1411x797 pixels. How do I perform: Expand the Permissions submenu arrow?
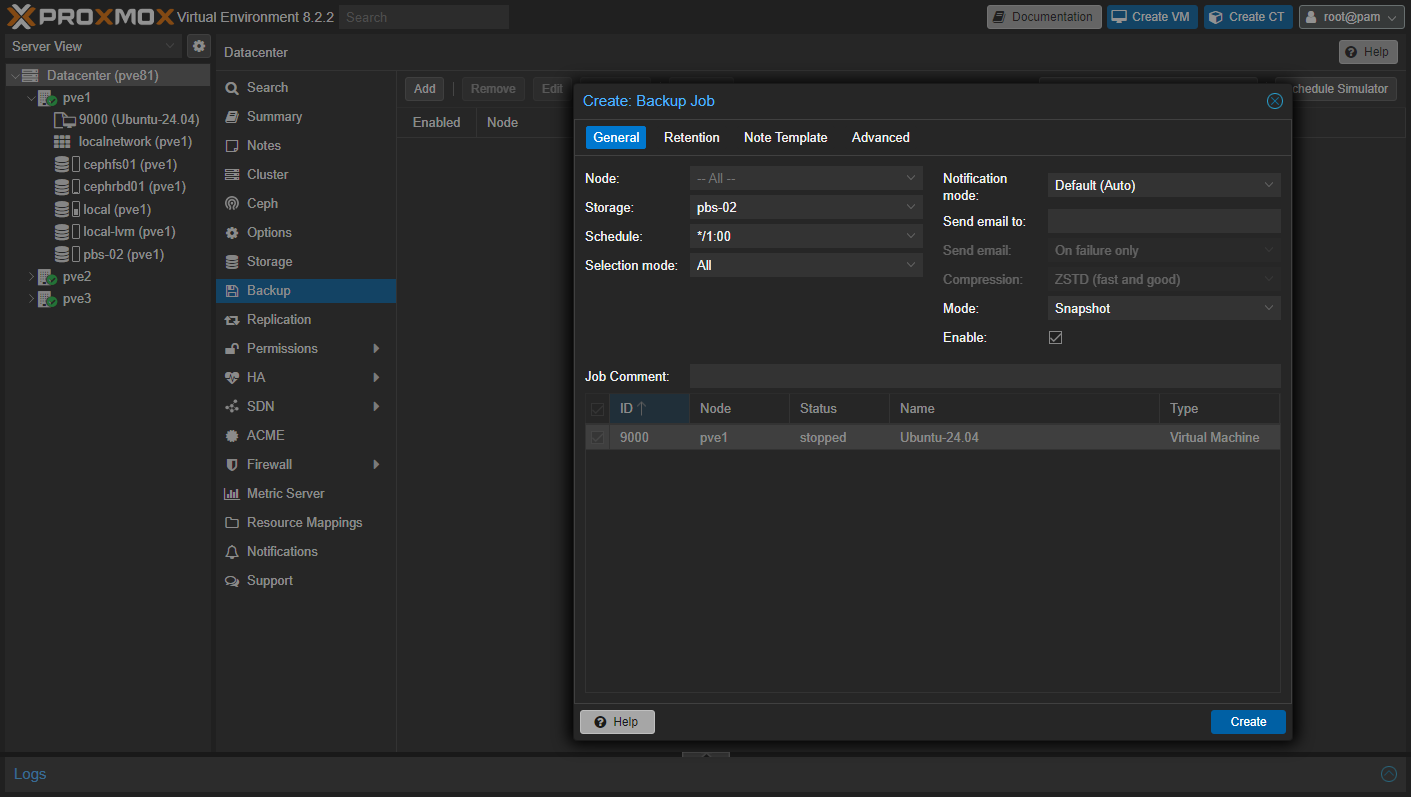[x=376, y=349]
